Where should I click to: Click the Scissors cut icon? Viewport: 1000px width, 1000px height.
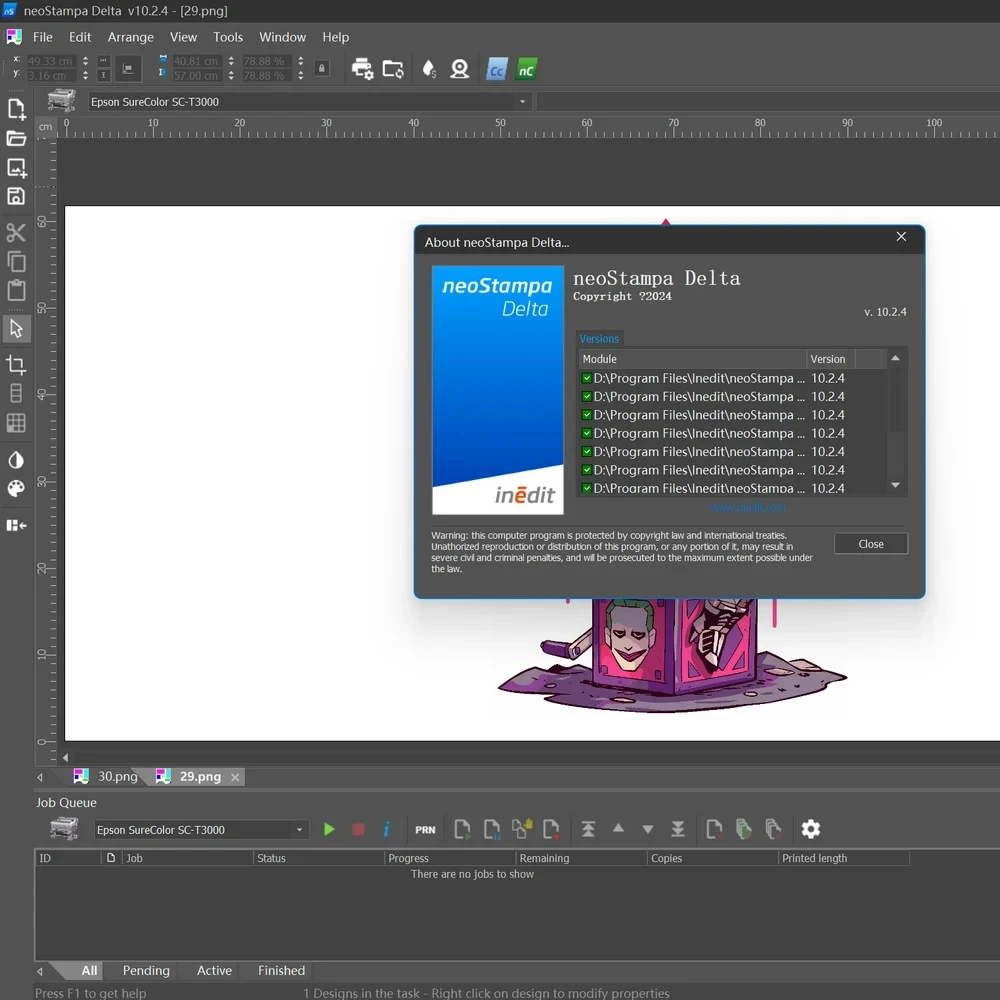tap(16, 233)
